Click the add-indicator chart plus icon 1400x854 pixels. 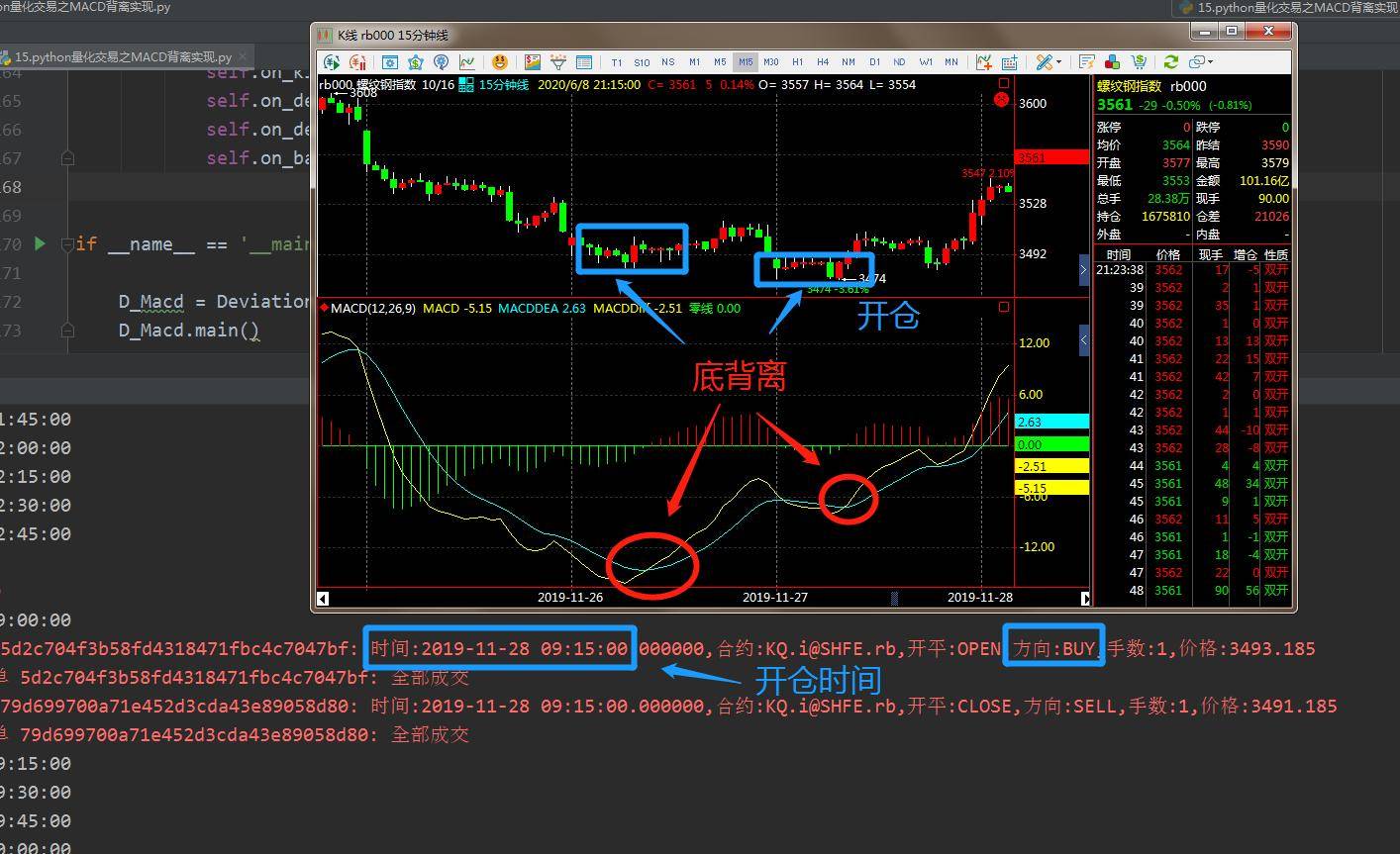pos(984,61)
